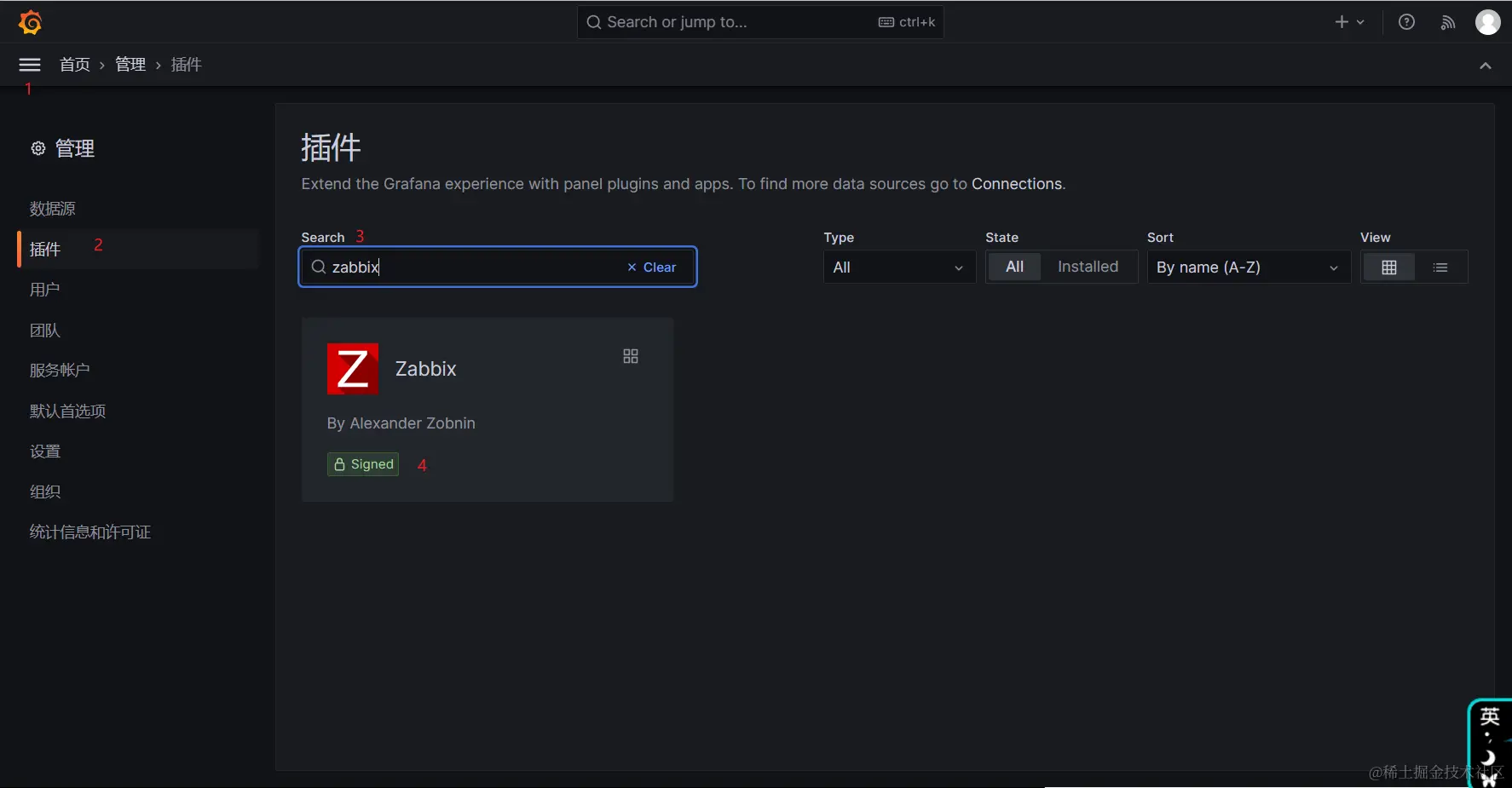Click By Alexander Zobnin text
The image size is (1512, 788).
[401, 423]
